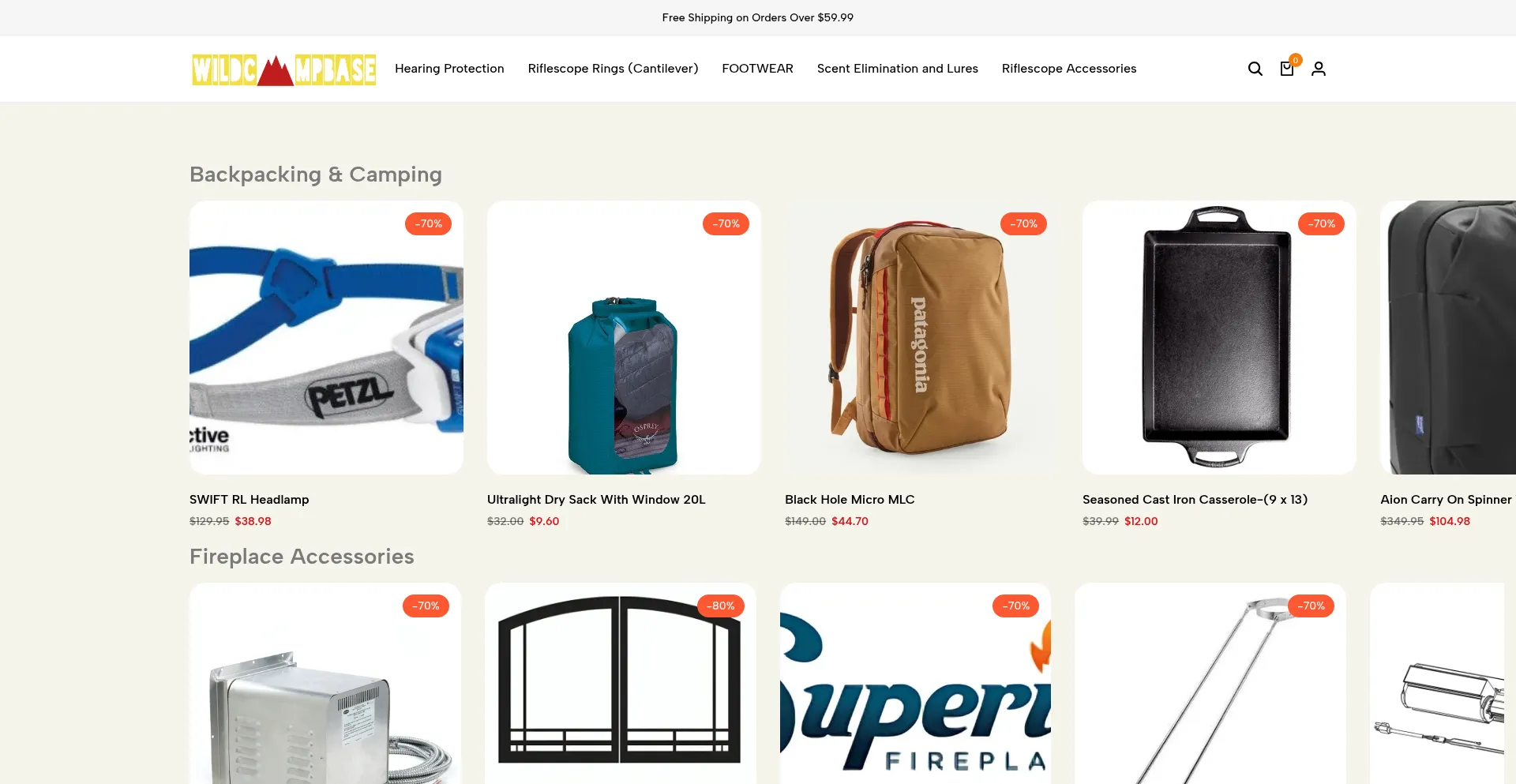Click the -70% badge on SWIFT RL Headlamp
The image size is (1516, 784).
(429, 223)
